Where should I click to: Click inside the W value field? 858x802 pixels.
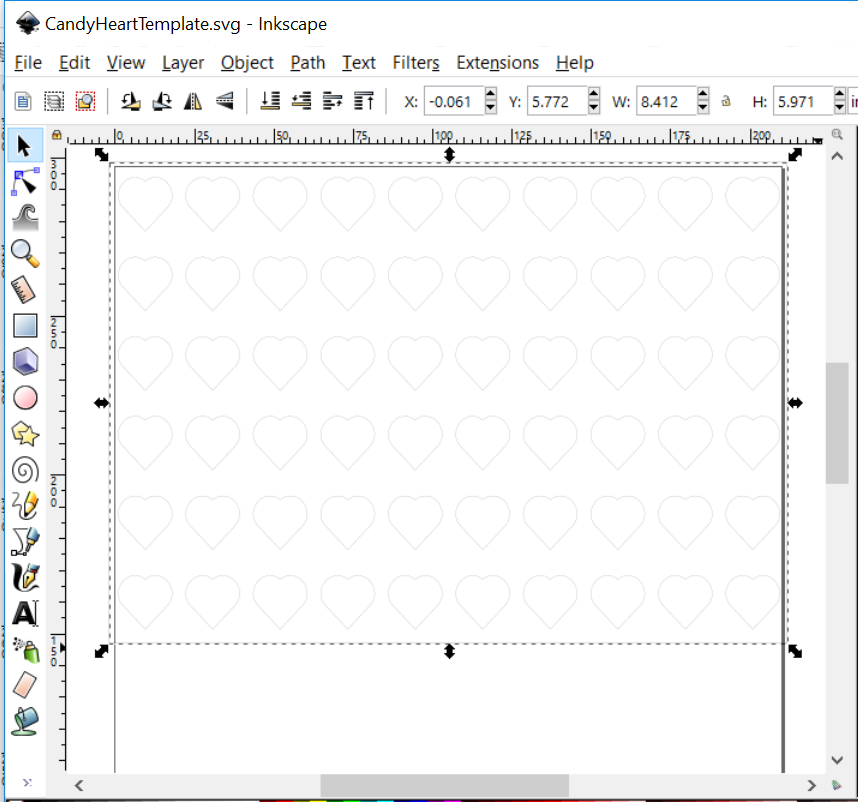point(665,101)
